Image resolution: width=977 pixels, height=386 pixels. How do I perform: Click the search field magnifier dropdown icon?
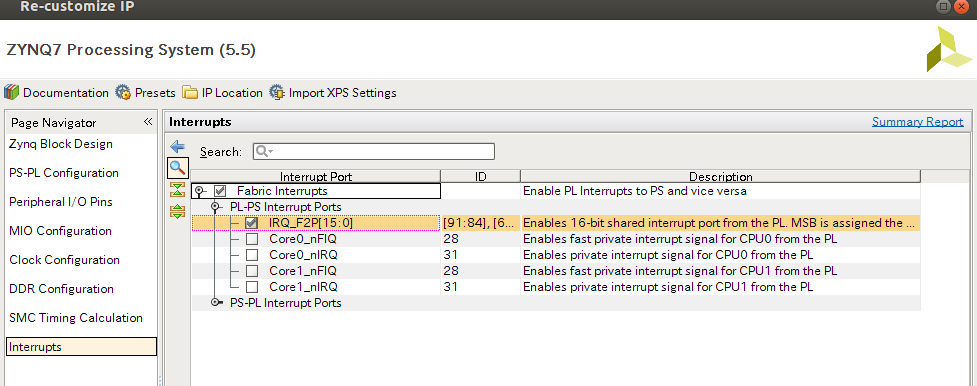pyautogui.click(x=265, y=152)
